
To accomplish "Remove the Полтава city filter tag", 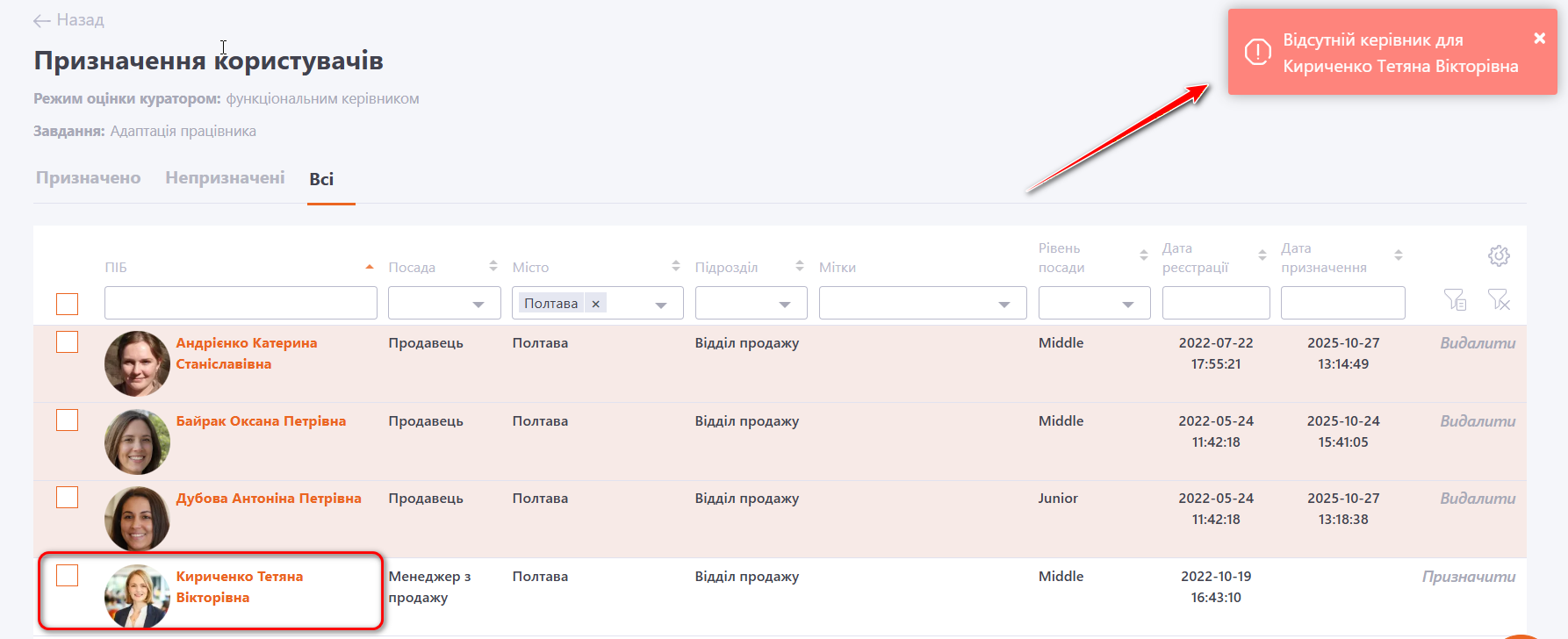I will pyautogui.click(x=595, y=304).
